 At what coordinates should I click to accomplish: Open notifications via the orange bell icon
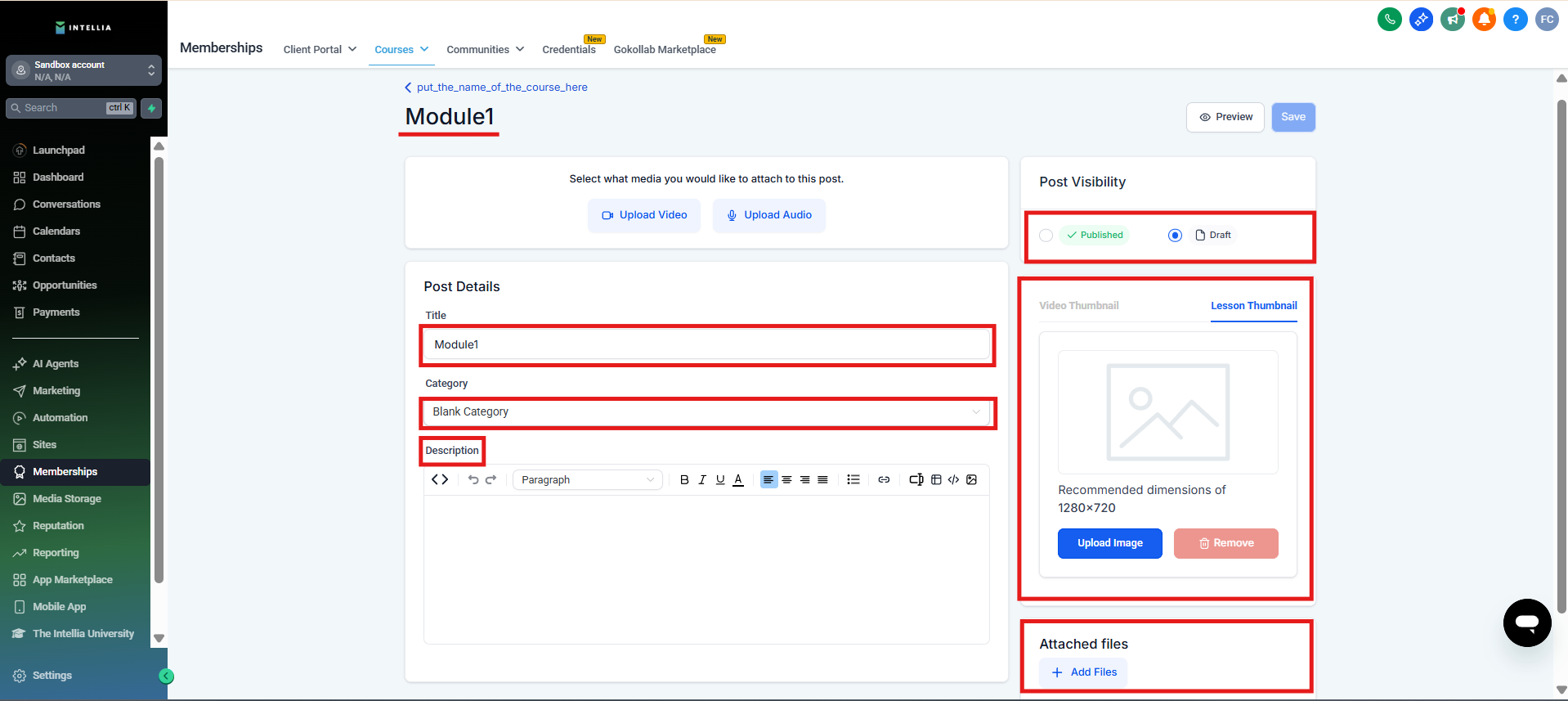(x=1483, y=20)
